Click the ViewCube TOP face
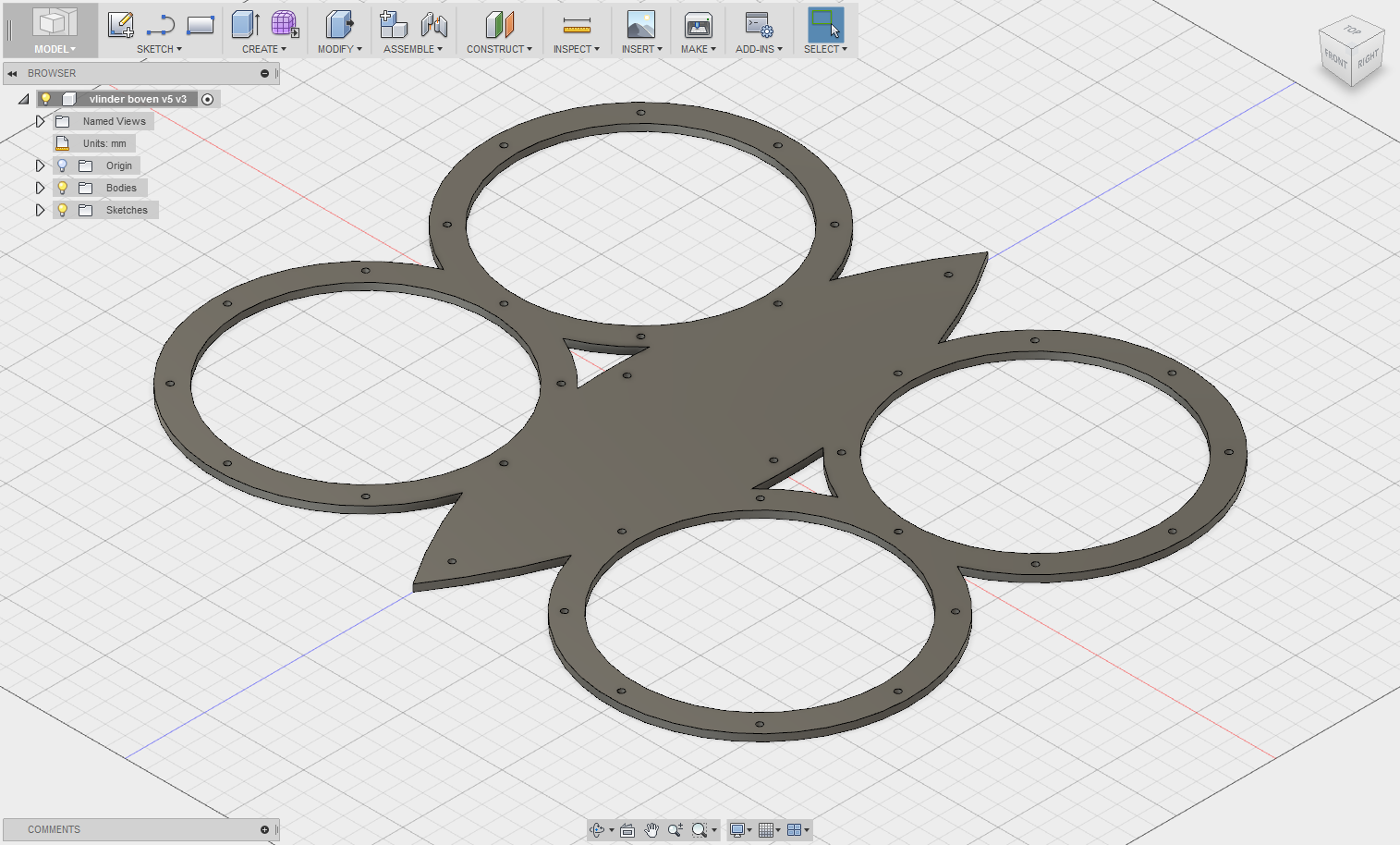The width and height of the screenshot is (1400, 845). click(x=1352, y=31)
